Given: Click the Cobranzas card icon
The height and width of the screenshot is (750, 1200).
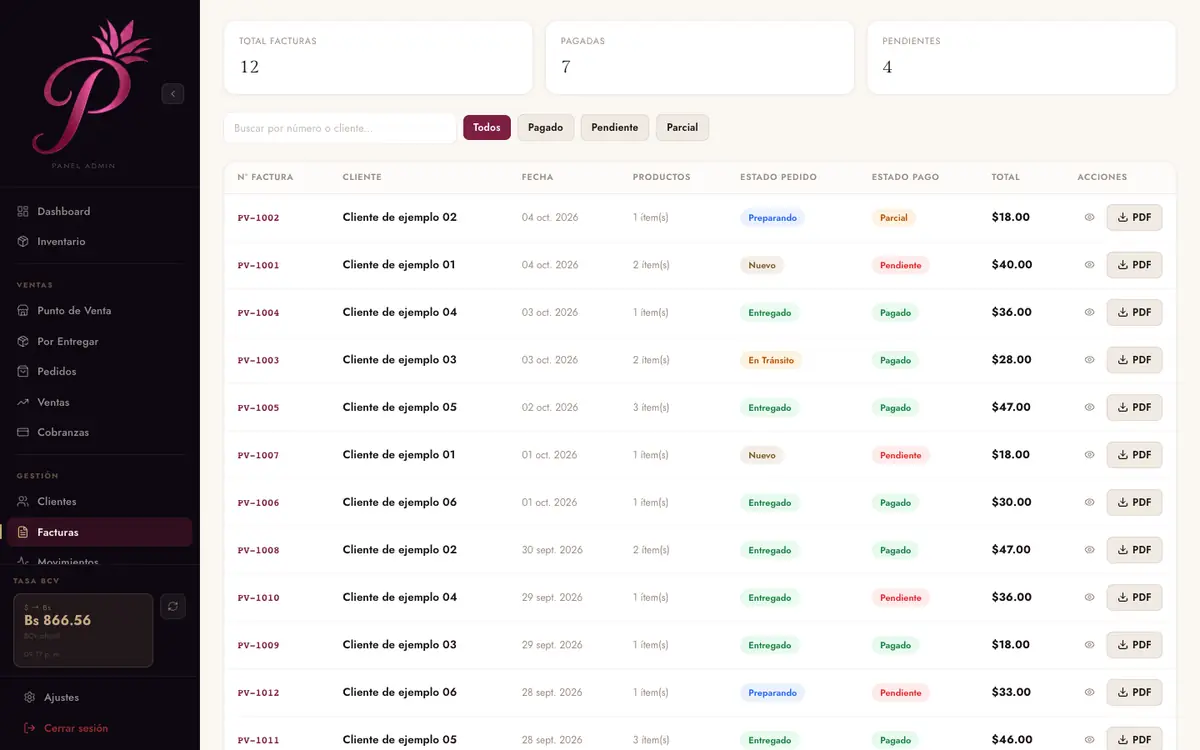Looking at the screenshot, I should click(x=23, y=433).
